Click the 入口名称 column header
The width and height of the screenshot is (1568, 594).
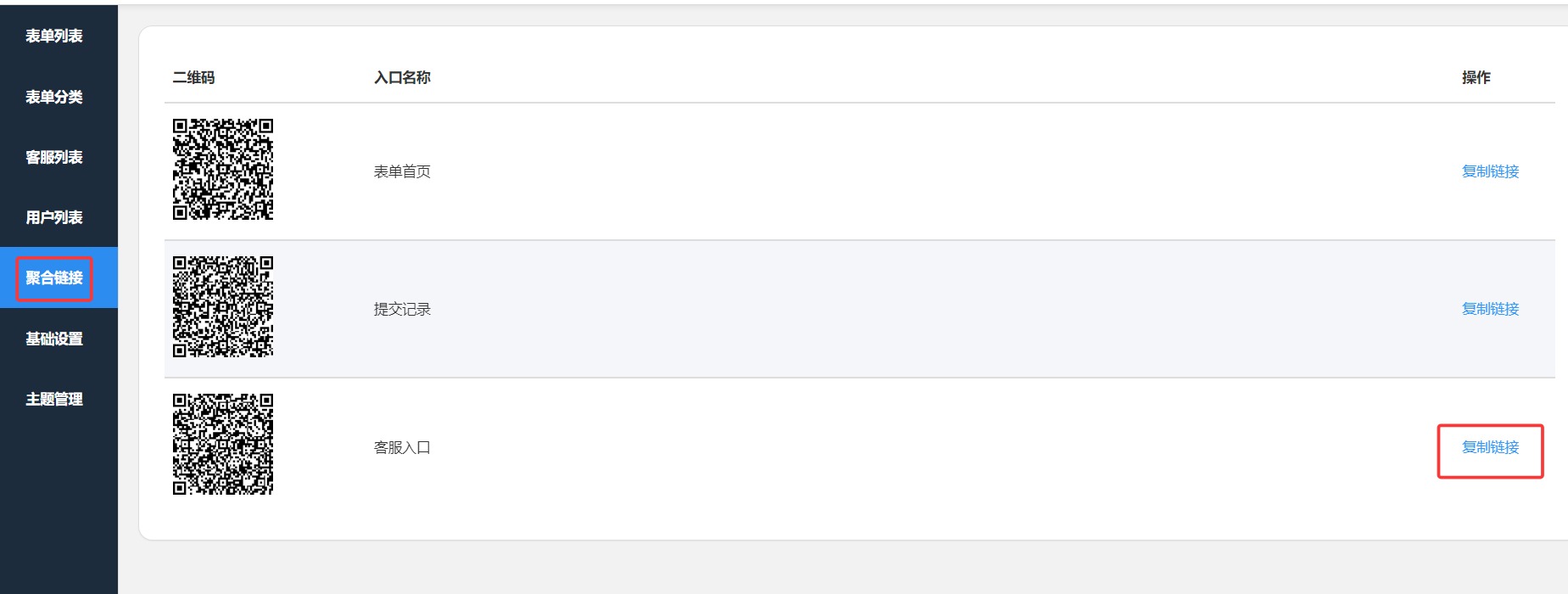click(402, 77)
